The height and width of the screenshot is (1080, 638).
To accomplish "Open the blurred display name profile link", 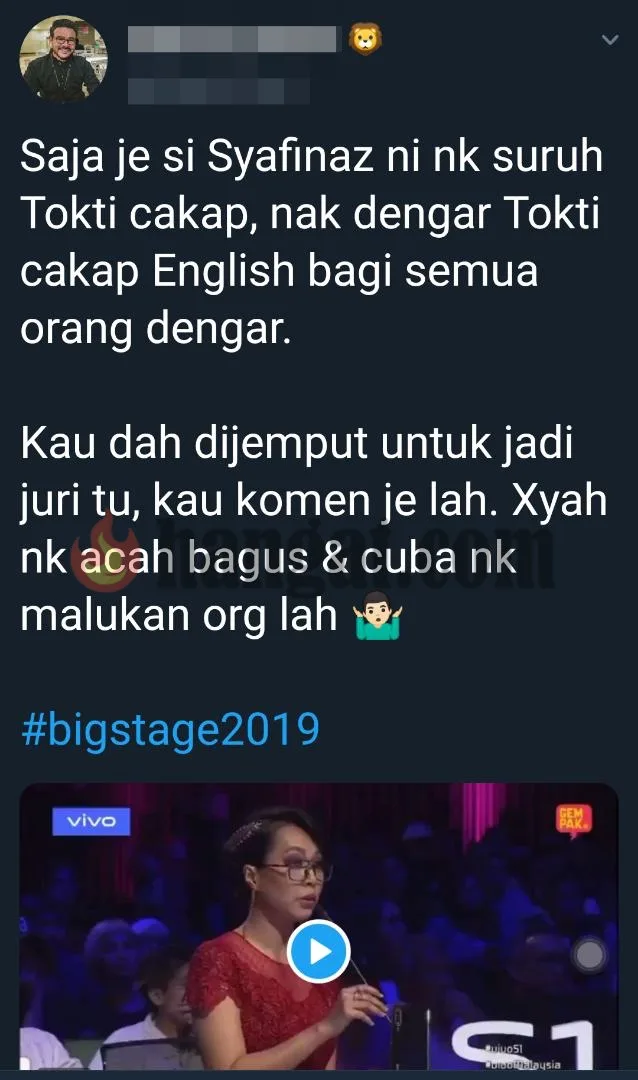I will click(234, 39).
